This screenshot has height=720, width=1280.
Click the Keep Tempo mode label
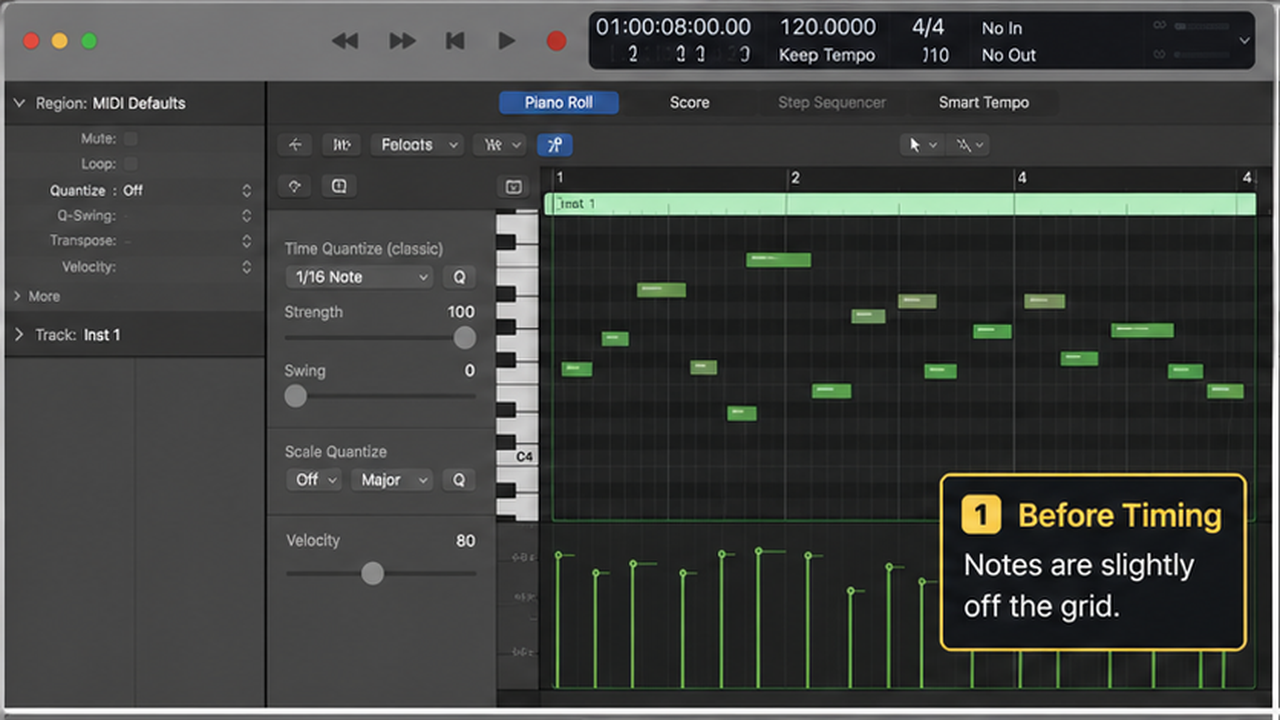click(827, 55)
